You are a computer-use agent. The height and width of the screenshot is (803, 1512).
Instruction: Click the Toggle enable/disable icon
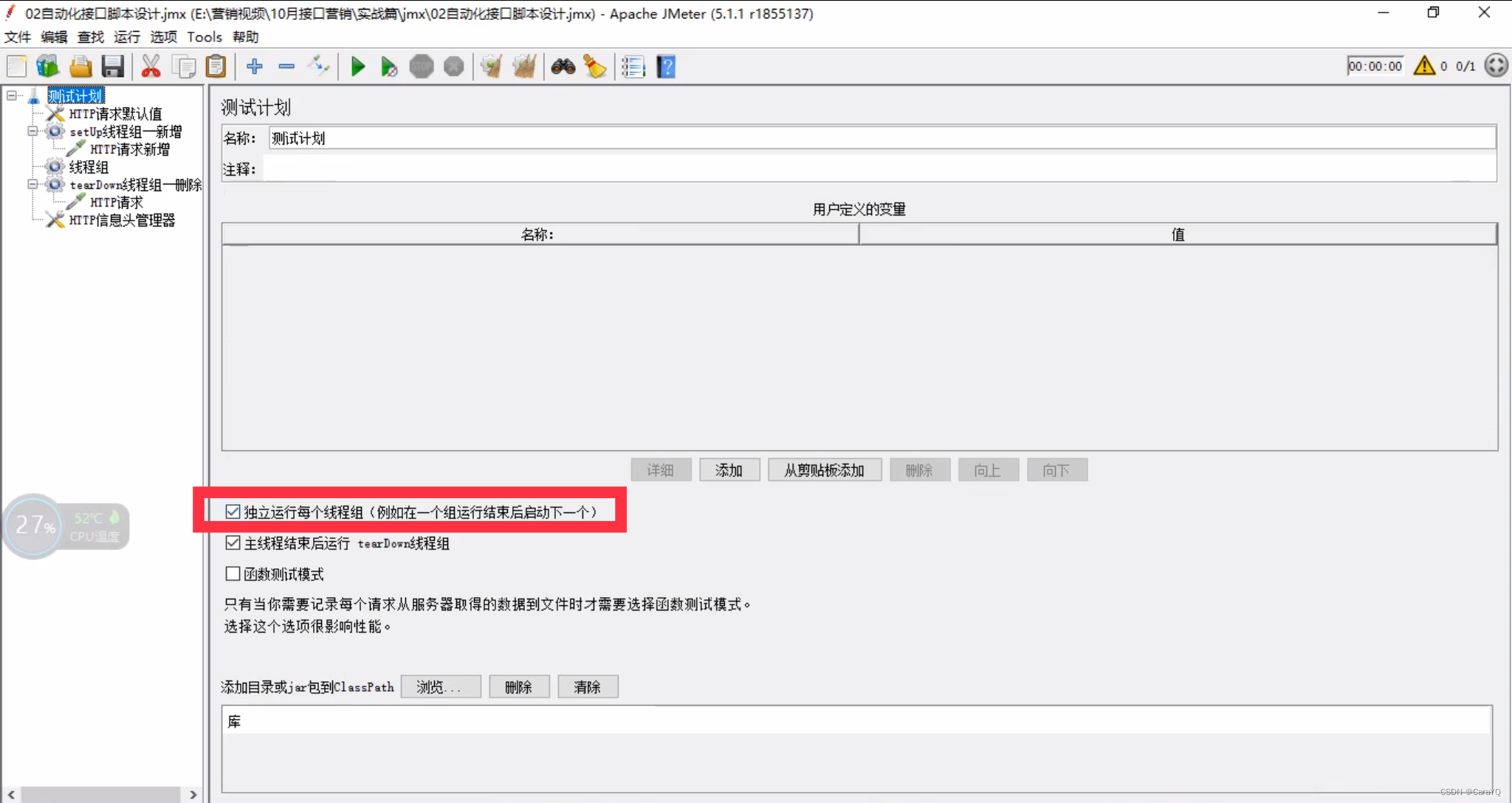pyautogui.click(x=319, y=66)
